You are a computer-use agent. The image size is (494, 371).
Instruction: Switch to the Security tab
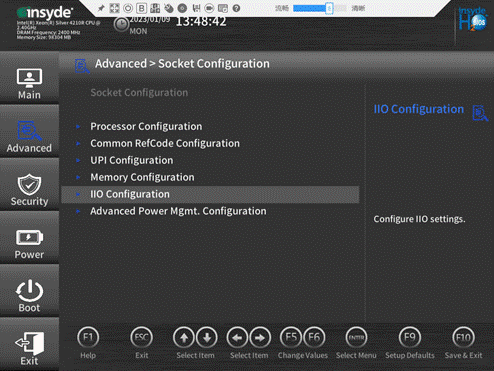tap(29, 190)
